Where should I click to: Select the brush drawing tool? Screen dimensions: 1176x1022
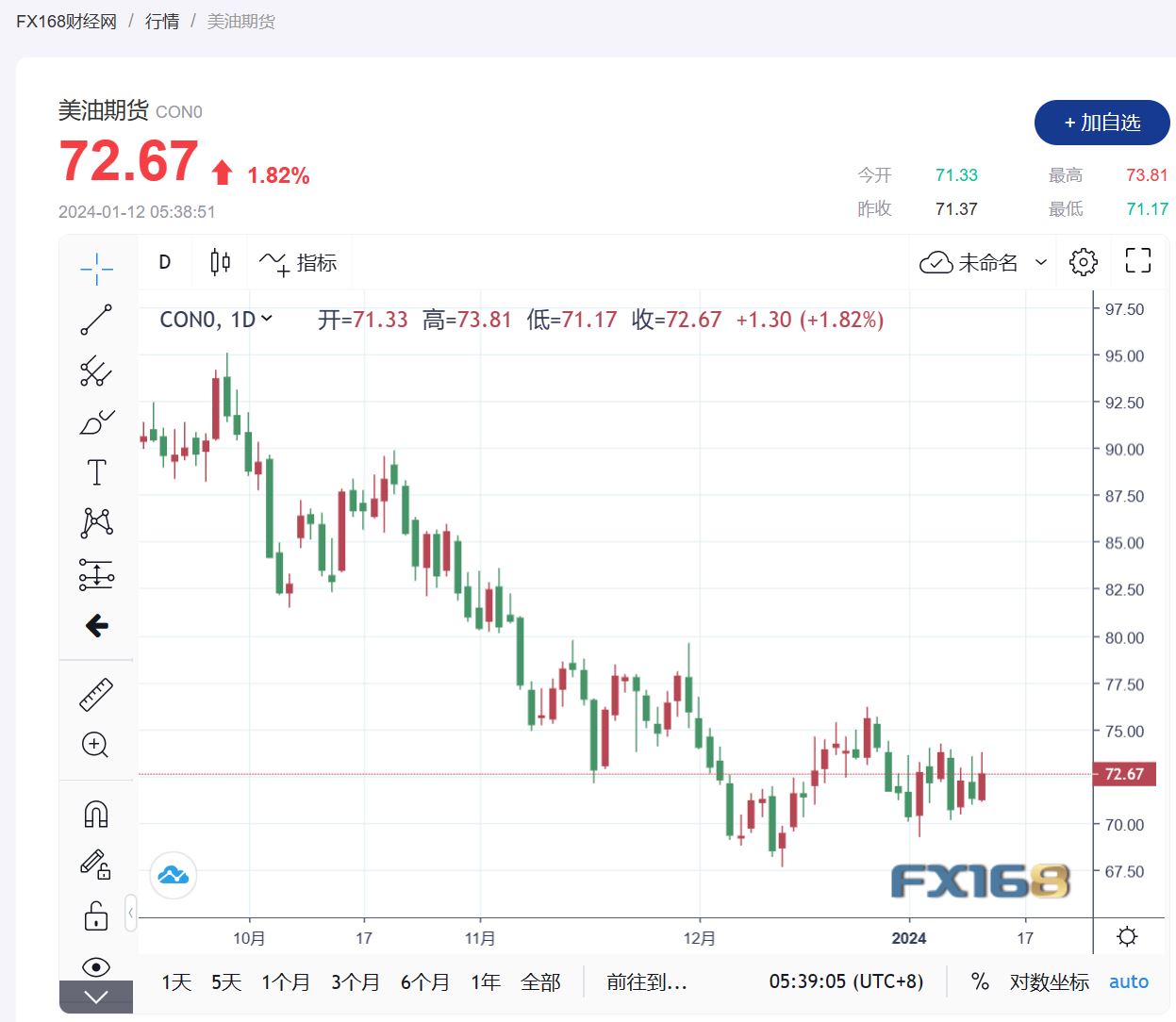(96, 421)
